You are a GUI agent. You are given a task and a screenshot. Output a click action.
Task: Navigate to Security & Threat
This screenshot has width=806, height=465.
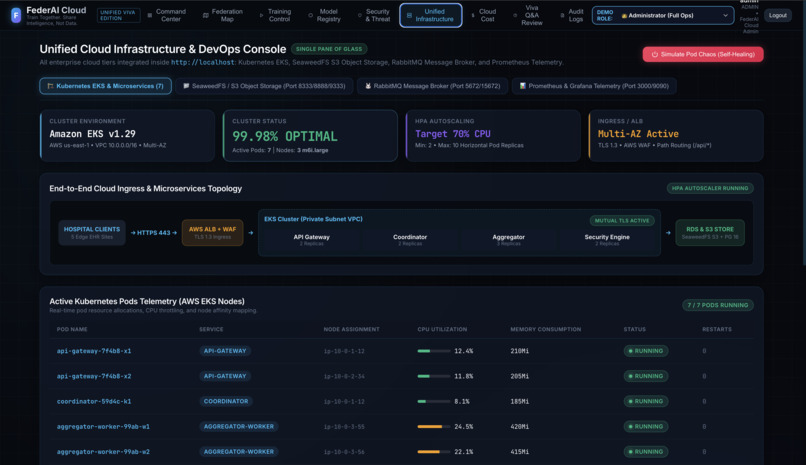[x=374, y=15]
